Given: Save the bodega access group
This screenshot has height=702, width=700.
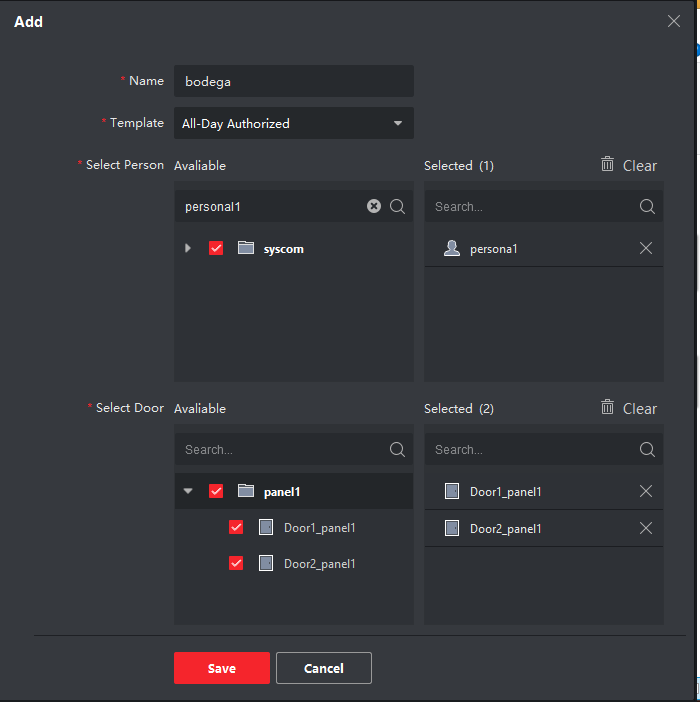Looking at the screenshot, I should coord(222,668).
